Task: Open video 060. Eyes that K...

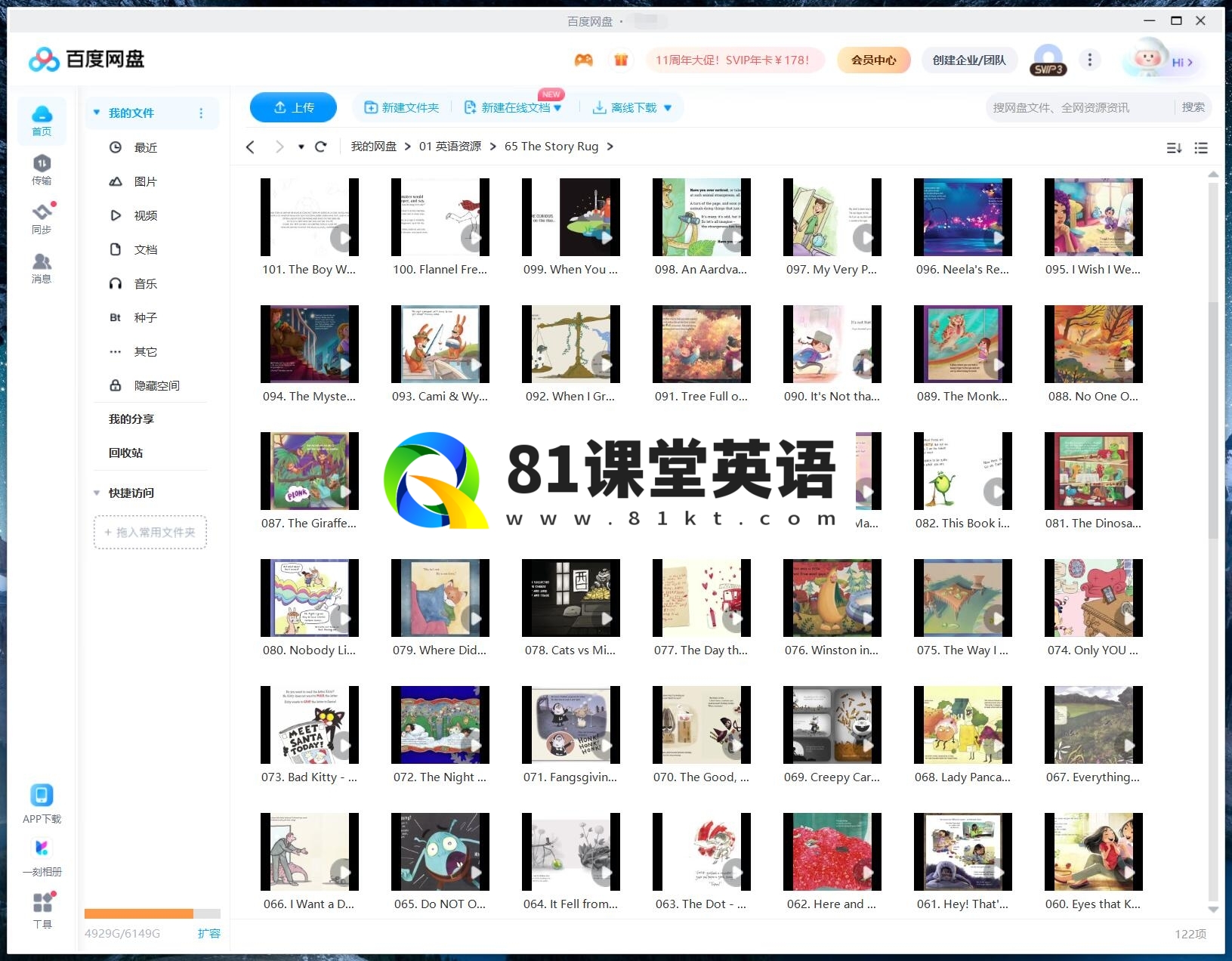Action: (1094, 852)
